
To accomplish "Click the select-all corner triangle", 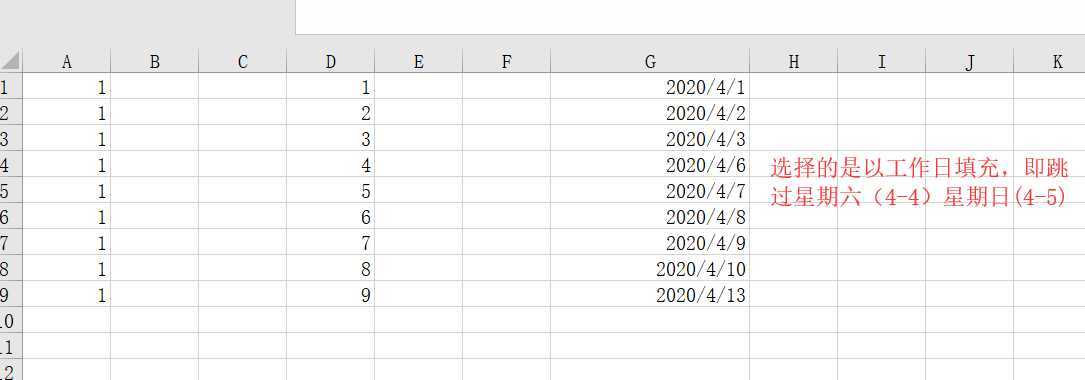I will pos(10,61).
